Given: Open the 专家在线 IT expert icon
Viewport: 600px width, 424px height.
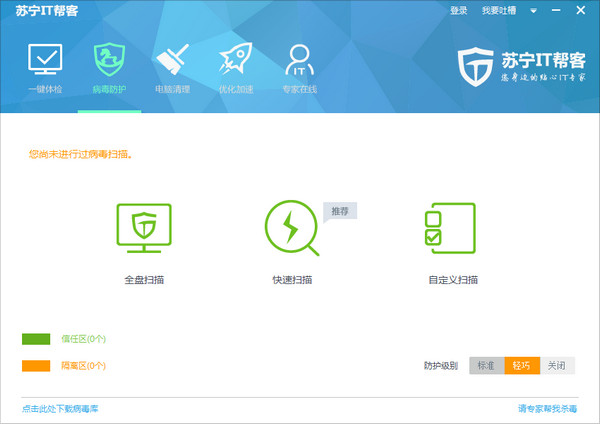Looking at the screenshot, I should [300, 60].
